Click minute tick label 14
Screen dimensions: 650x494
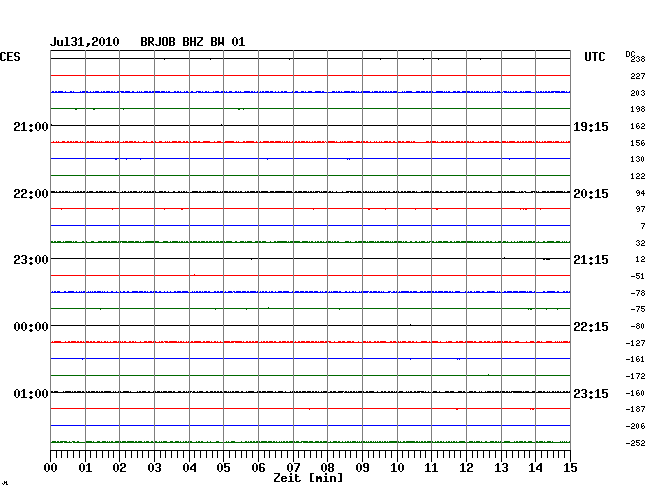(x=536, y=468)
